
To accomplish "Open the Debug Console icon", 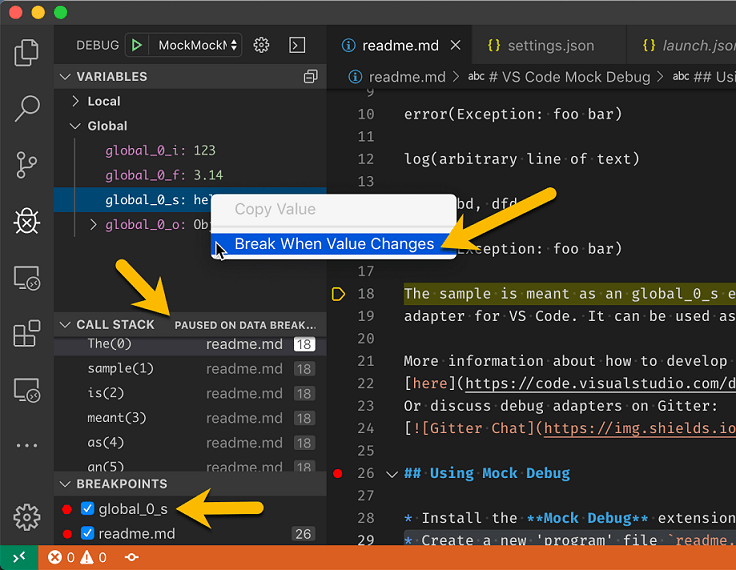I will pyautogui.click(x=297, y=45).
